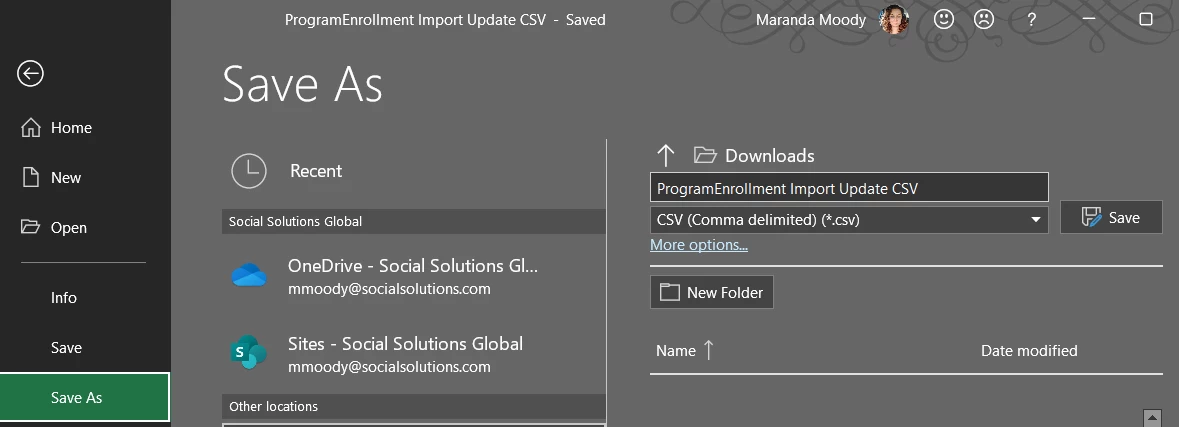Click the Other locations section header
This screenshot has width=1179, height=427.
(414, 406)
